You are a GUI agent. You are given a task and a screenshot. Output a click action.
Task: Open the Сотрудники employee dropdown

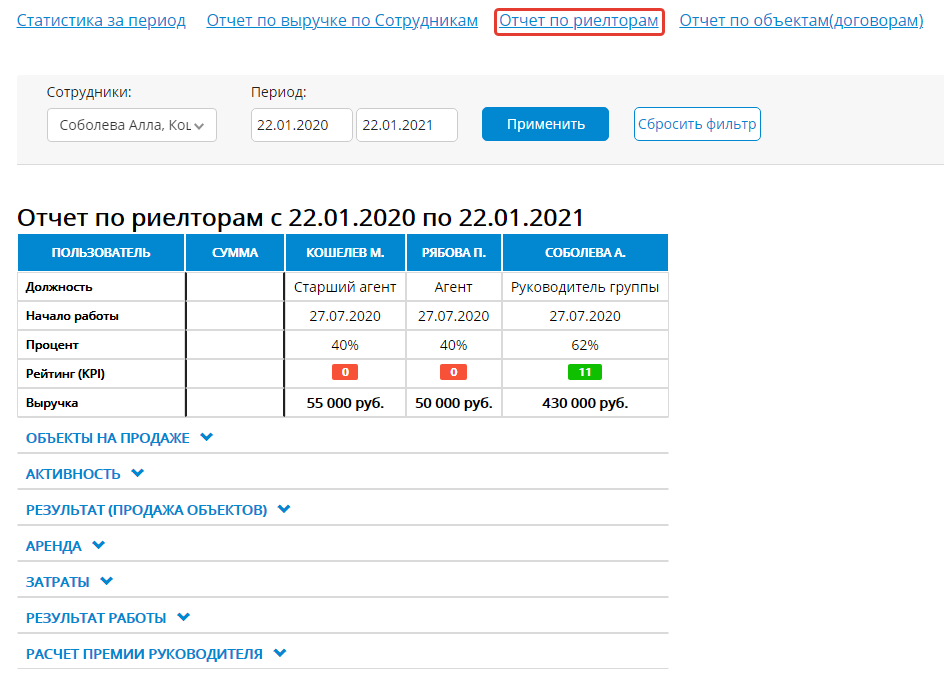pos(132,126)
